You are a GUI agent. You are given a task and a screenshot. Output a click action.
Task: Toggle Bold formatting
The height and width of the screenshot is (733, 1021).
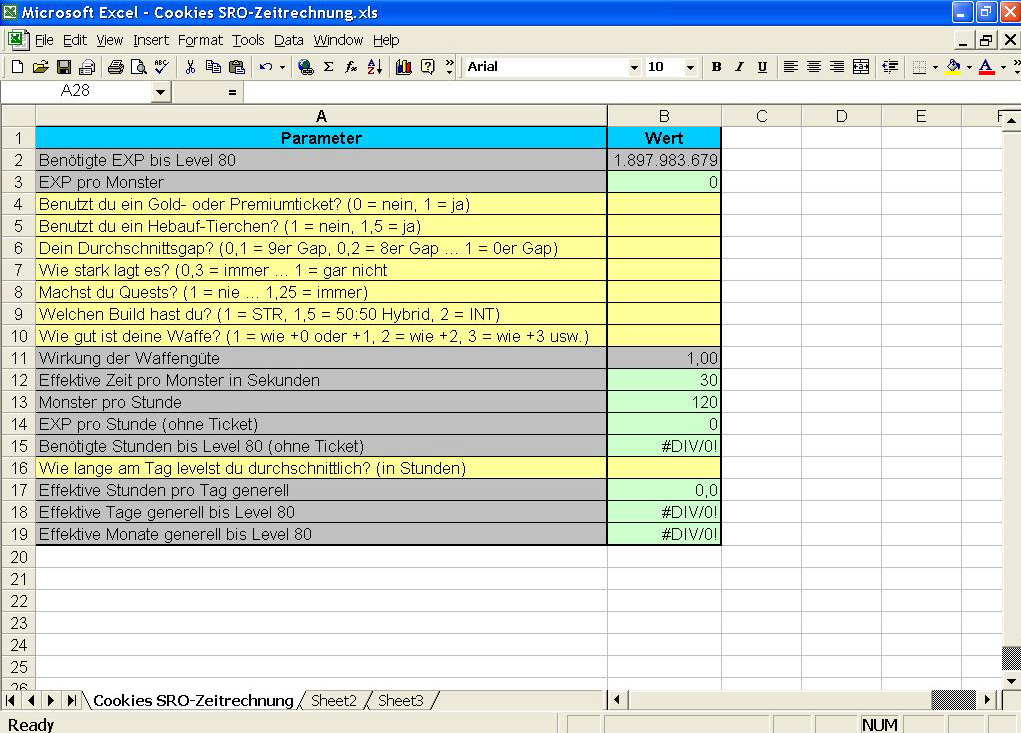pos(716,67)
